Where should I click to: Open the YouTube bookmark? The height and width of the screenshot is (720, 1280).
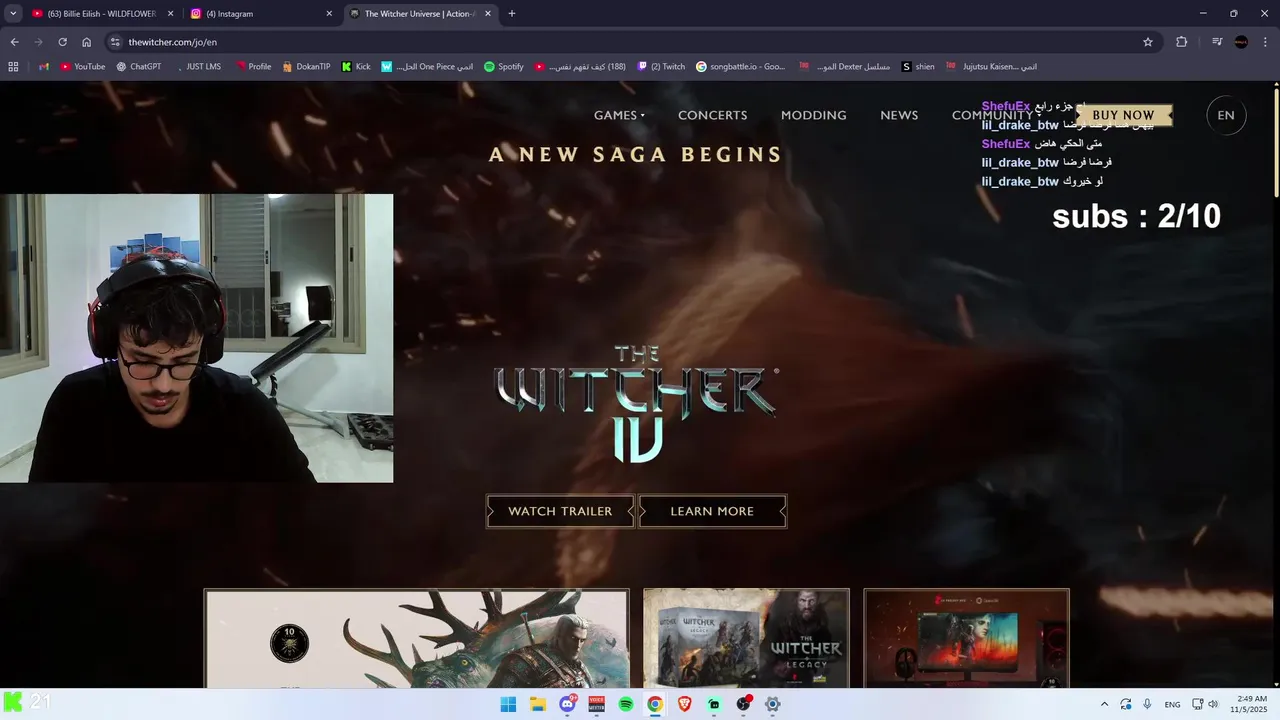[x=82, y=66]
